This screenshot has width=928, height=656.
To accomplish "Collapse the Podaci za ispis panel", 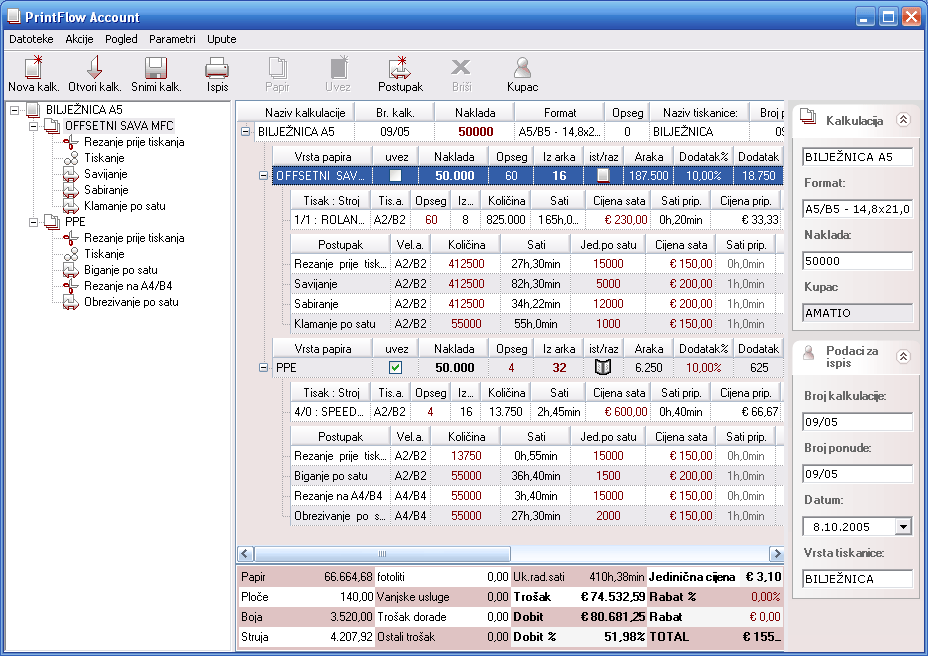I will tap(903, 356).
